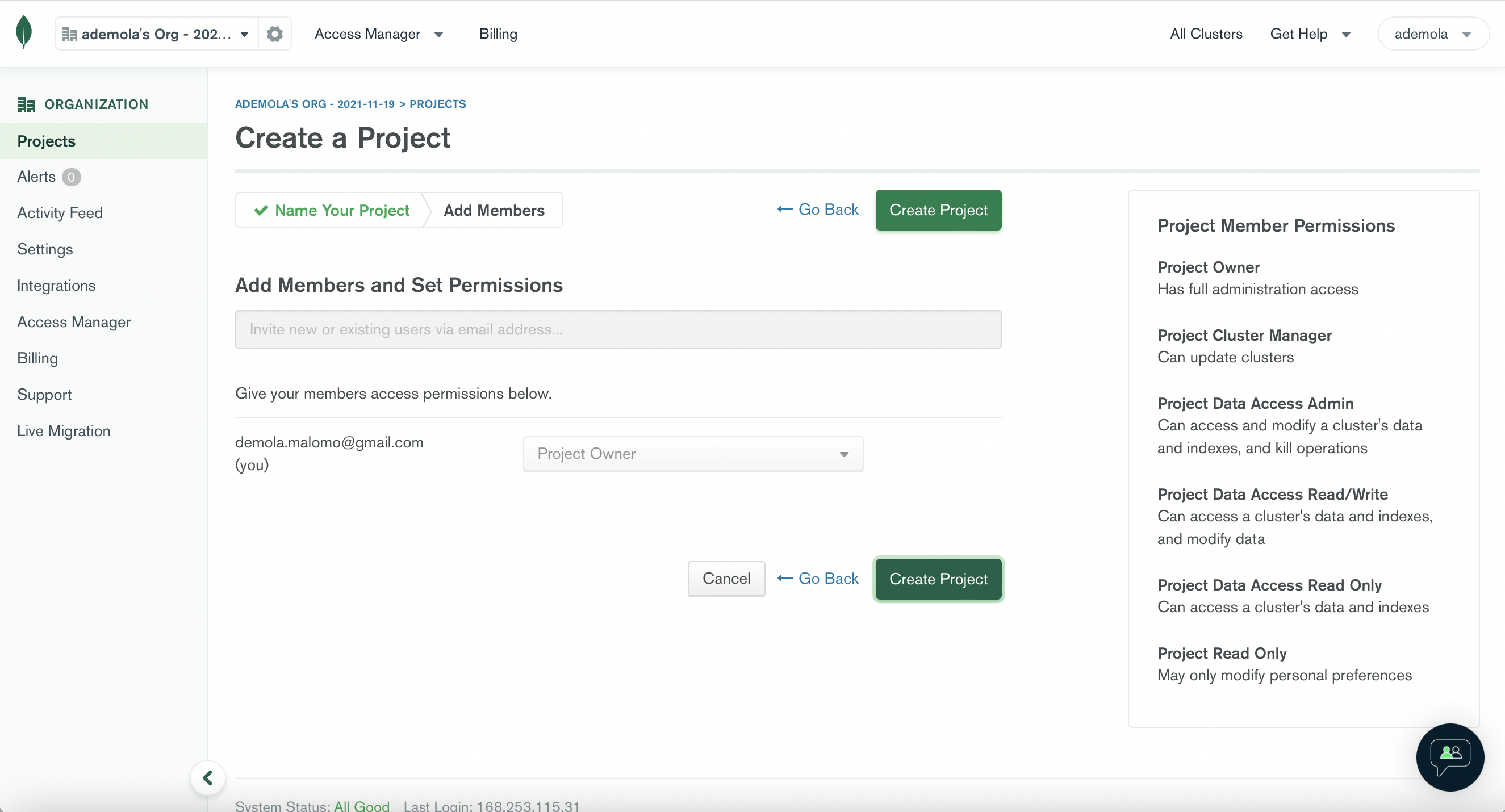Select Activity Feed in the sidebar

point(60,212)
